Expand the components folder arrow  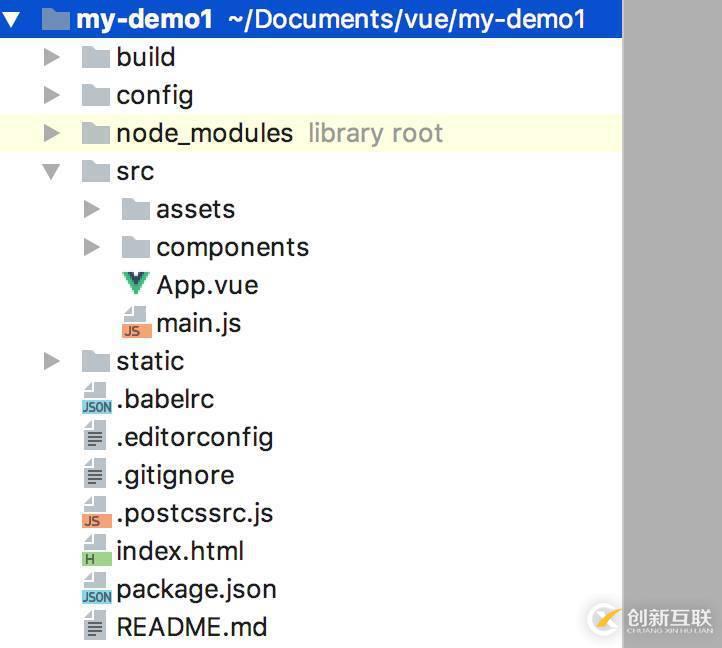point(92,247)
